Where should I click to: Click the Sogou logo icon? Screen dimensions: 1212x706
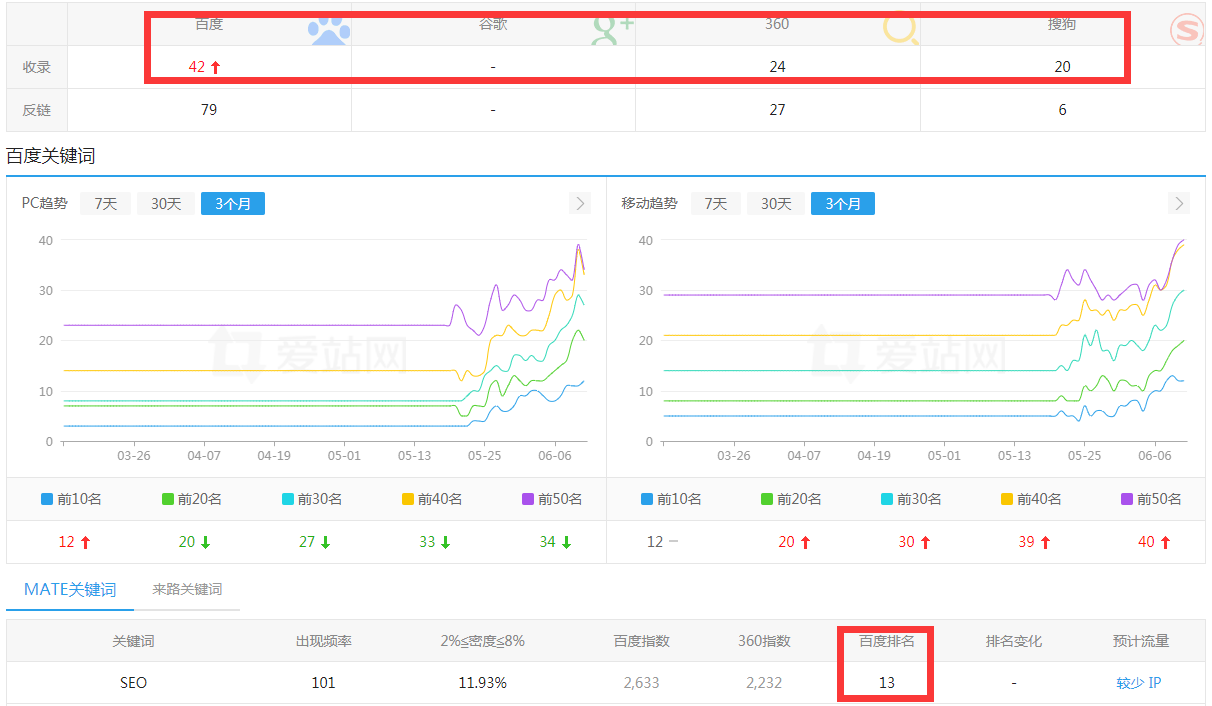(1187, 30)
